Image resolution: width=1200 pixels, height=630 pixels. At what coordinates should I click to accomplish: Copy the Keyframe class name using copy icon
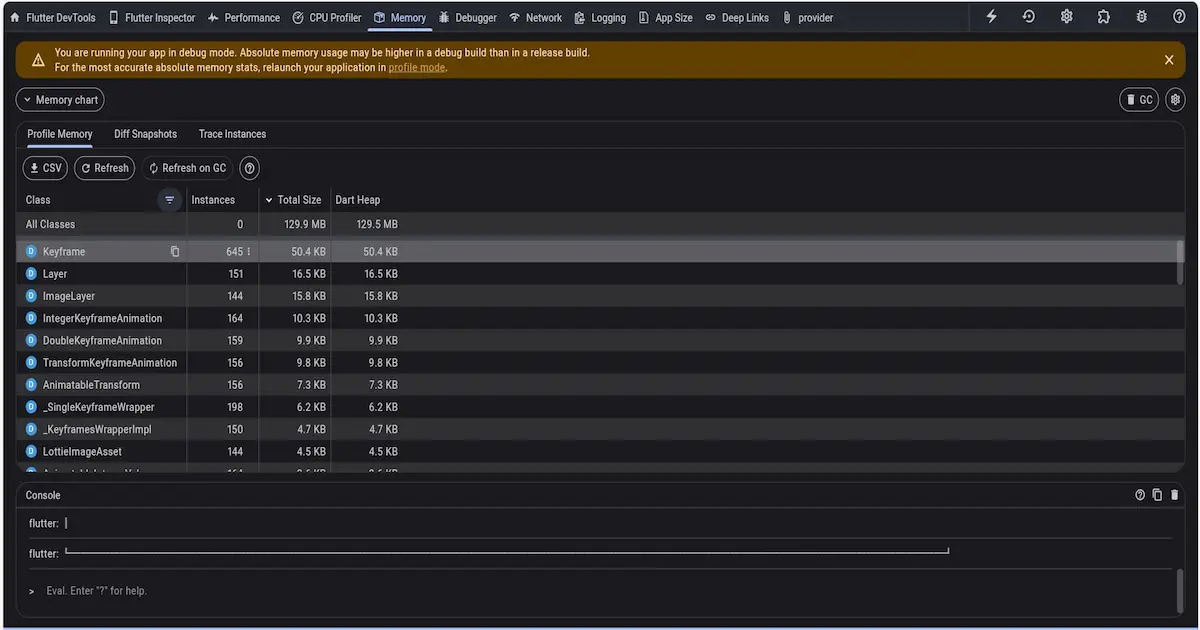[x=175, y=252]
